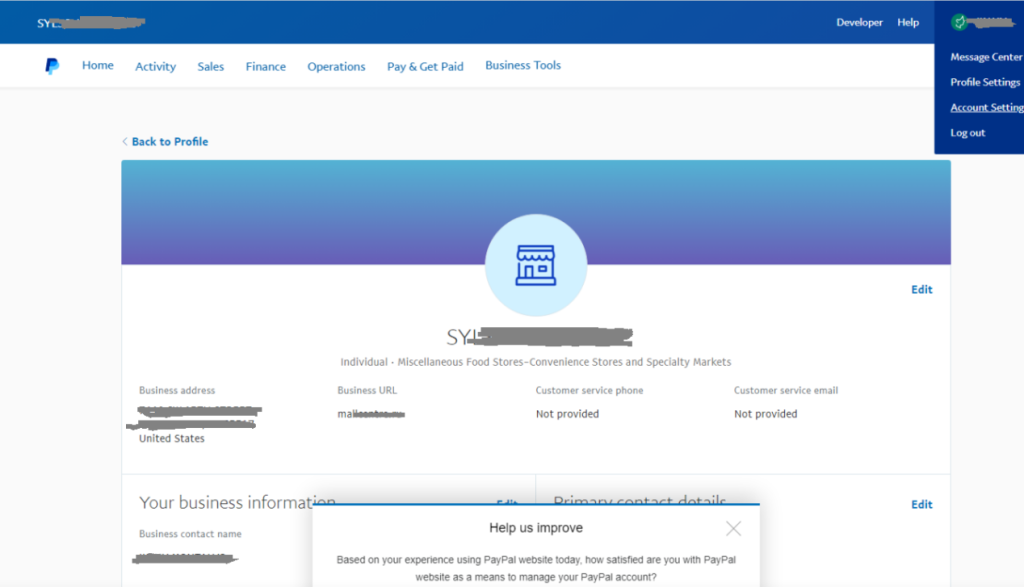Open the Finance section
Viewport: 1024px width, 587px height.
point(265,65)
